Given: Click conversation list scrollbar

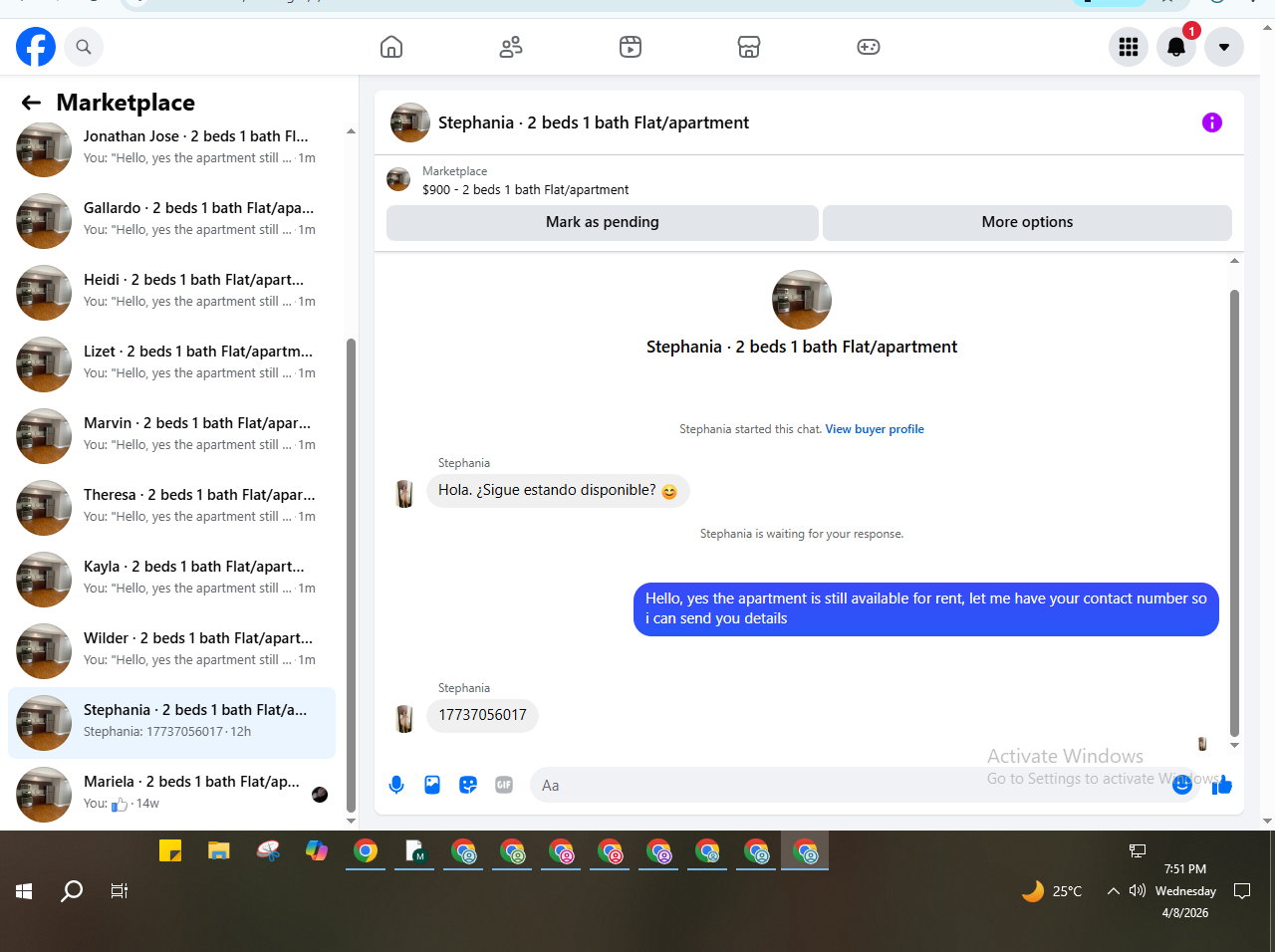Looking at the screenshot, I should coord(351,575).
